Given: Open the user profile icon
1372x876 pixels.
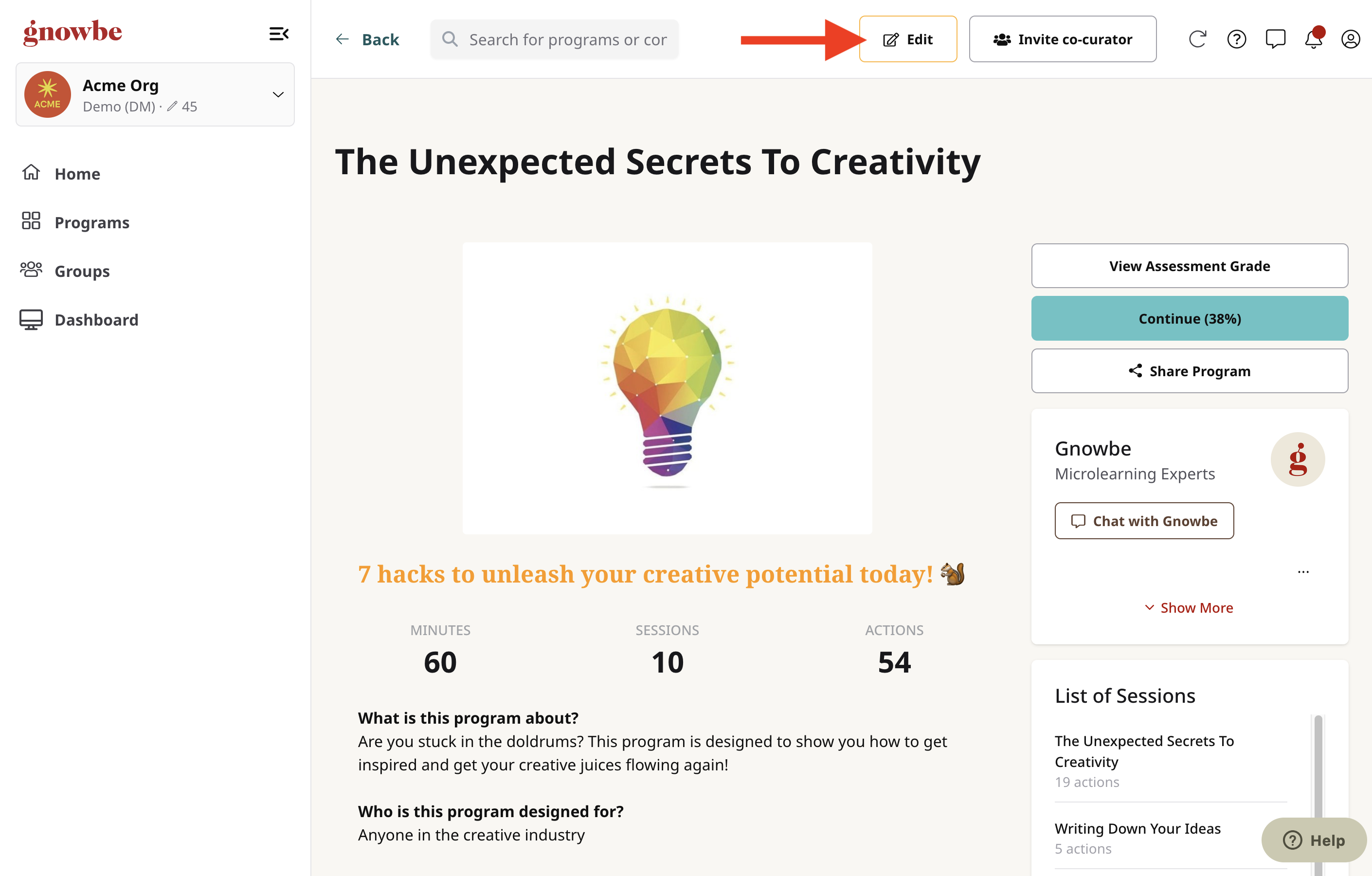Looking at the screenshot, I should (x=1350, y=39).
